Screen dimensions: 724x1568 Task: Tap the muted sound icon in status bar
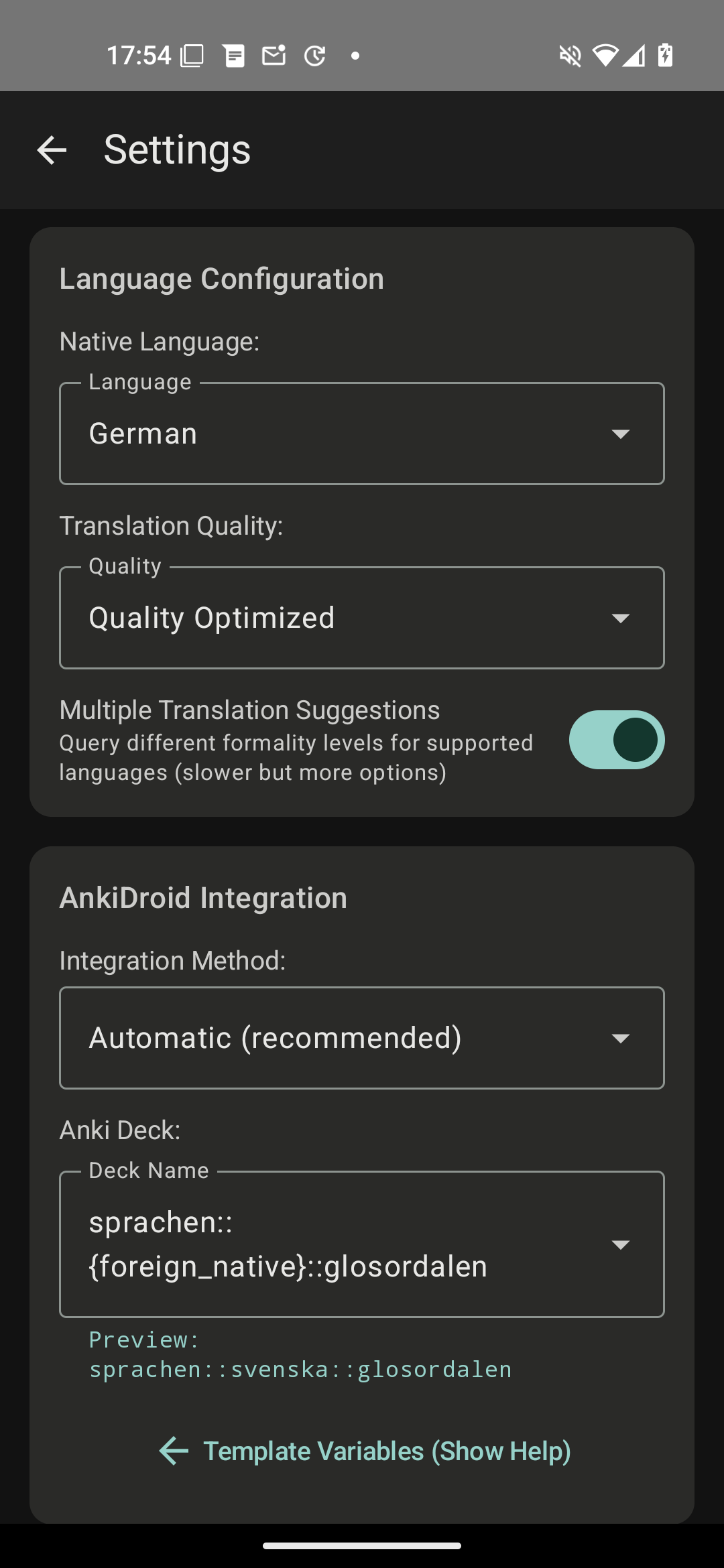[570, 56]
